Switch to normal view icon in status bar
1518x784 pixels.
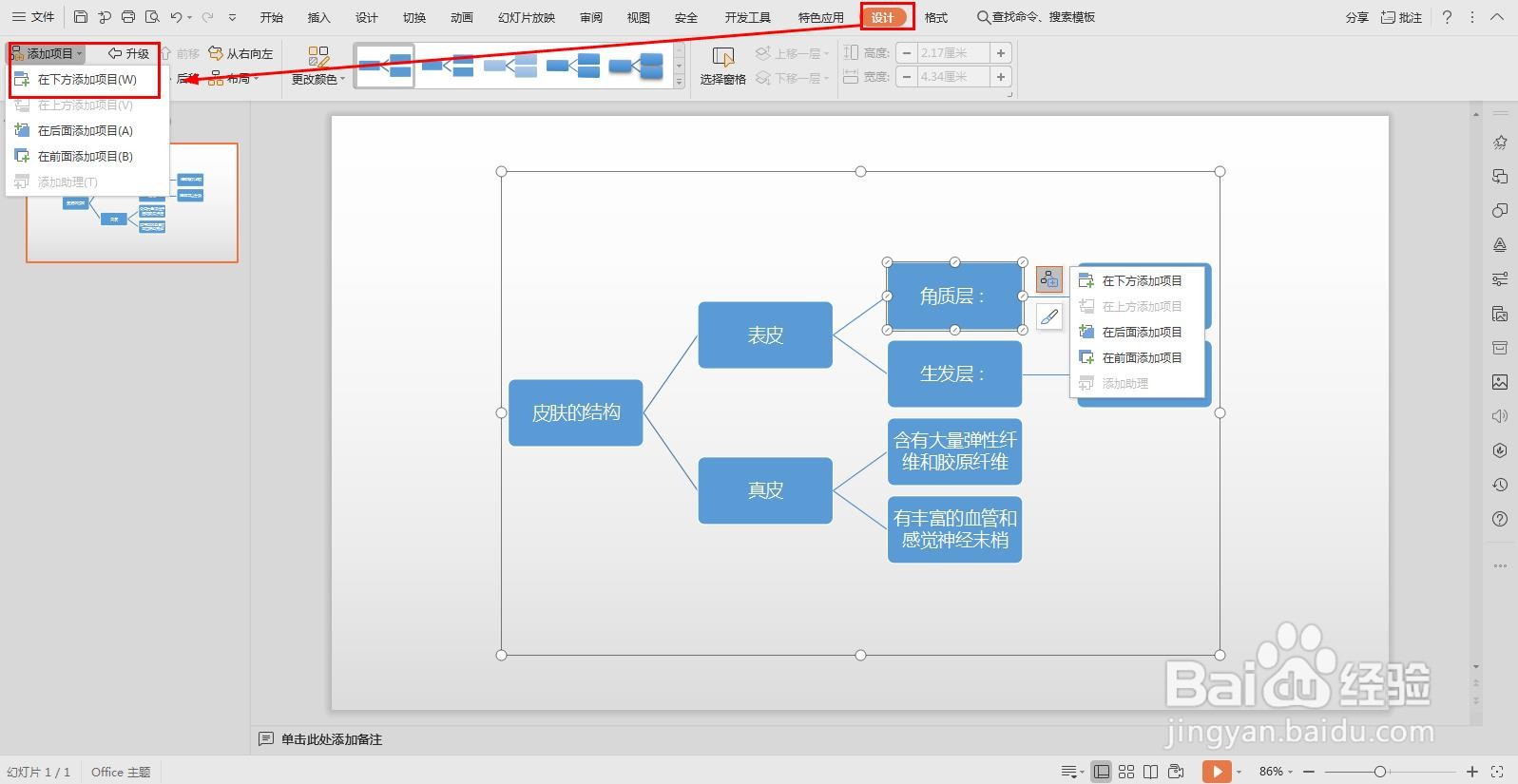(x=1101, y=772)
